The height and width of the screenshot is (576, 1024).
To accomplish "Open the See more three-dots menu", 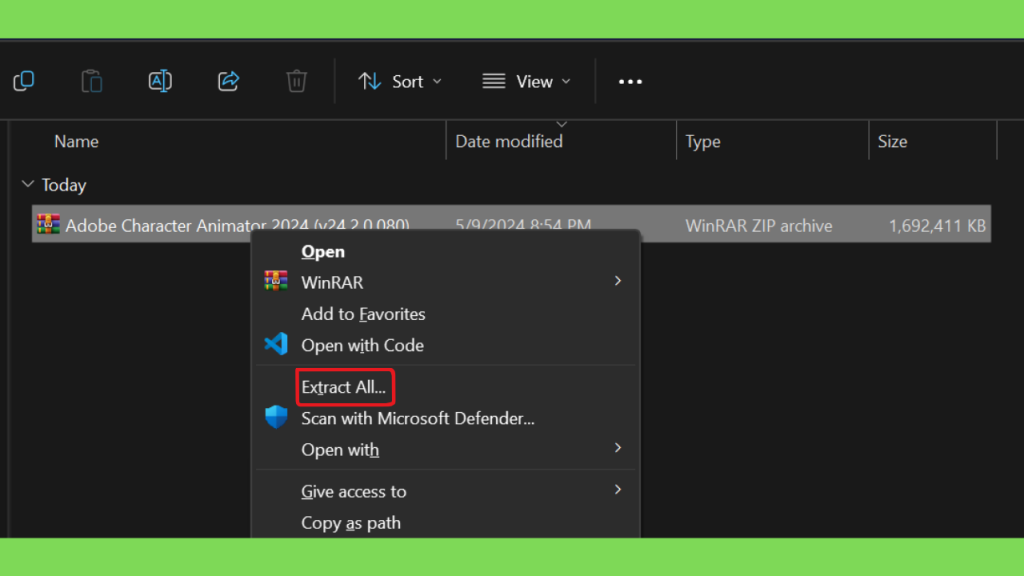I will pos(630,82).
